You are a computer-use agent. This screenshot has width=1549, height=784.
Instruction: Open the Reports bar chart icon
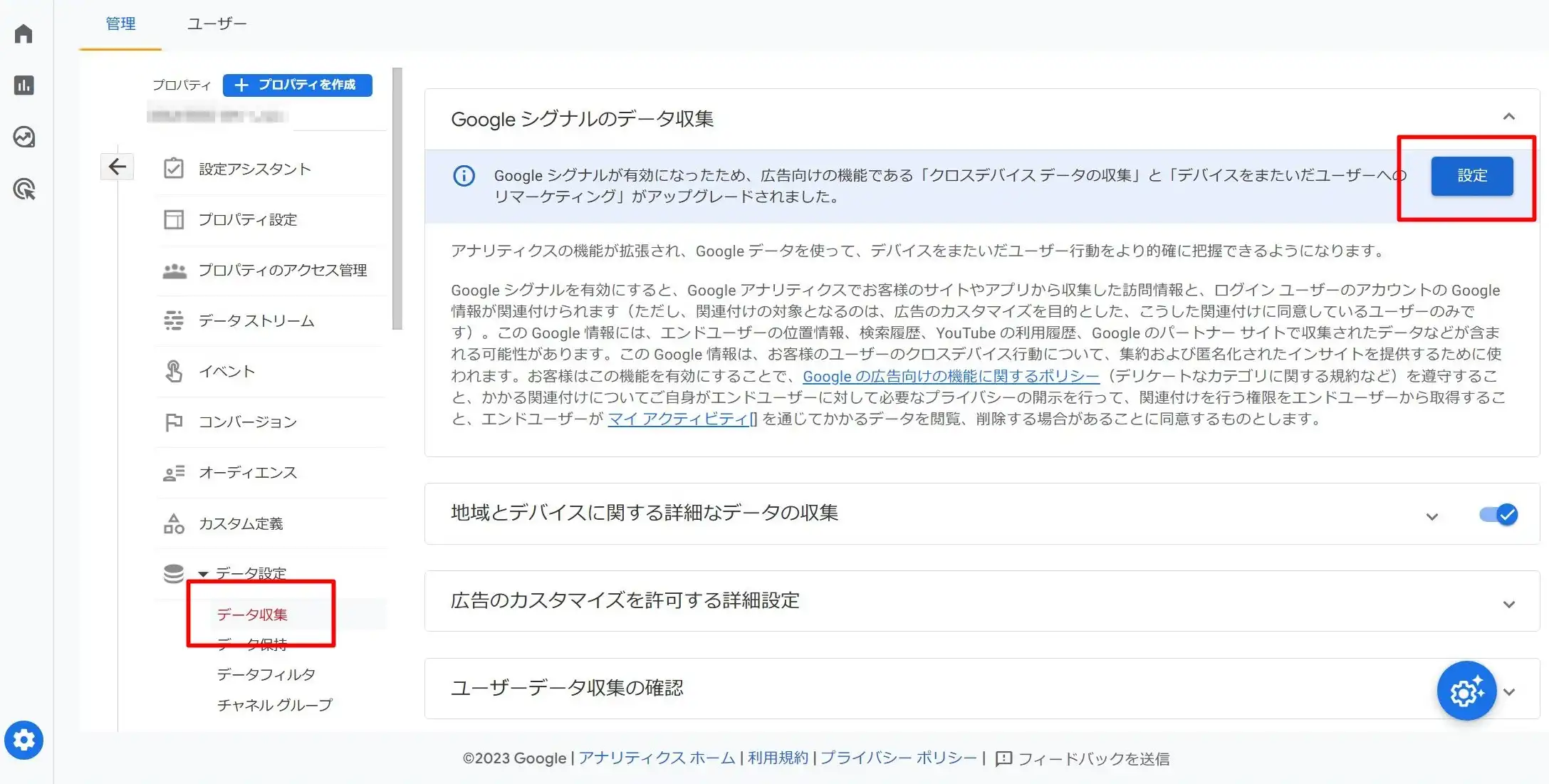24,85
